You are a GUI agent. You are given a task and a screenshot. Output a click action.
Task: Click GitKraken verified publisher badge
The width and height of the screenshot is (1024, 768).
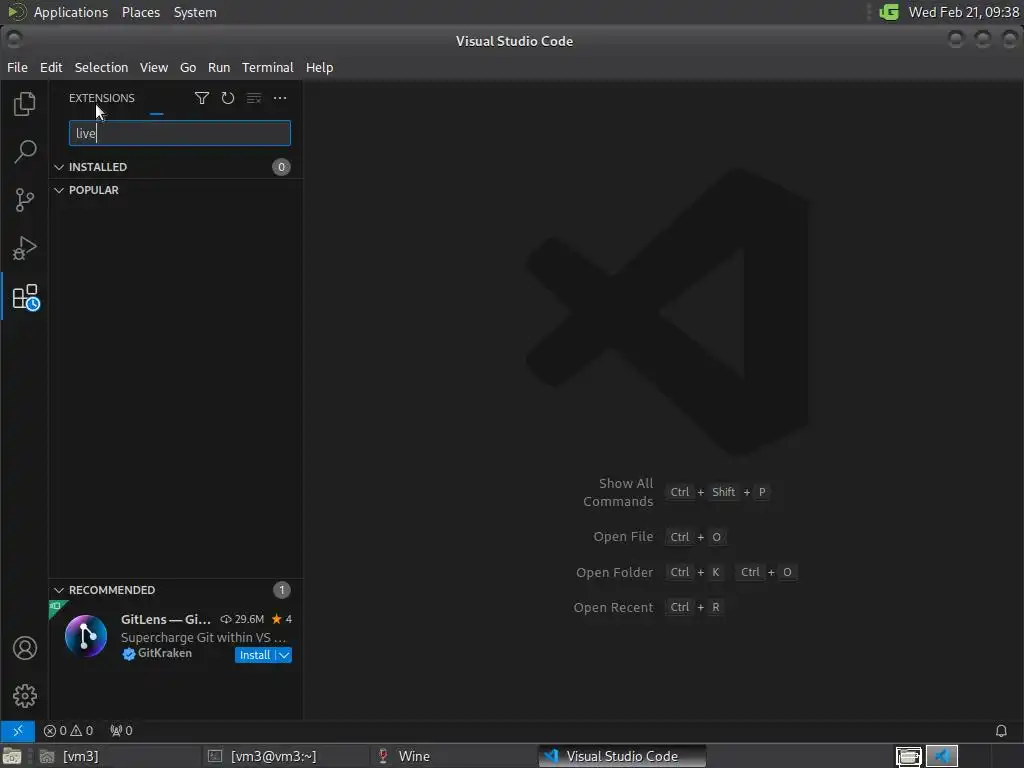coord(129,654)
